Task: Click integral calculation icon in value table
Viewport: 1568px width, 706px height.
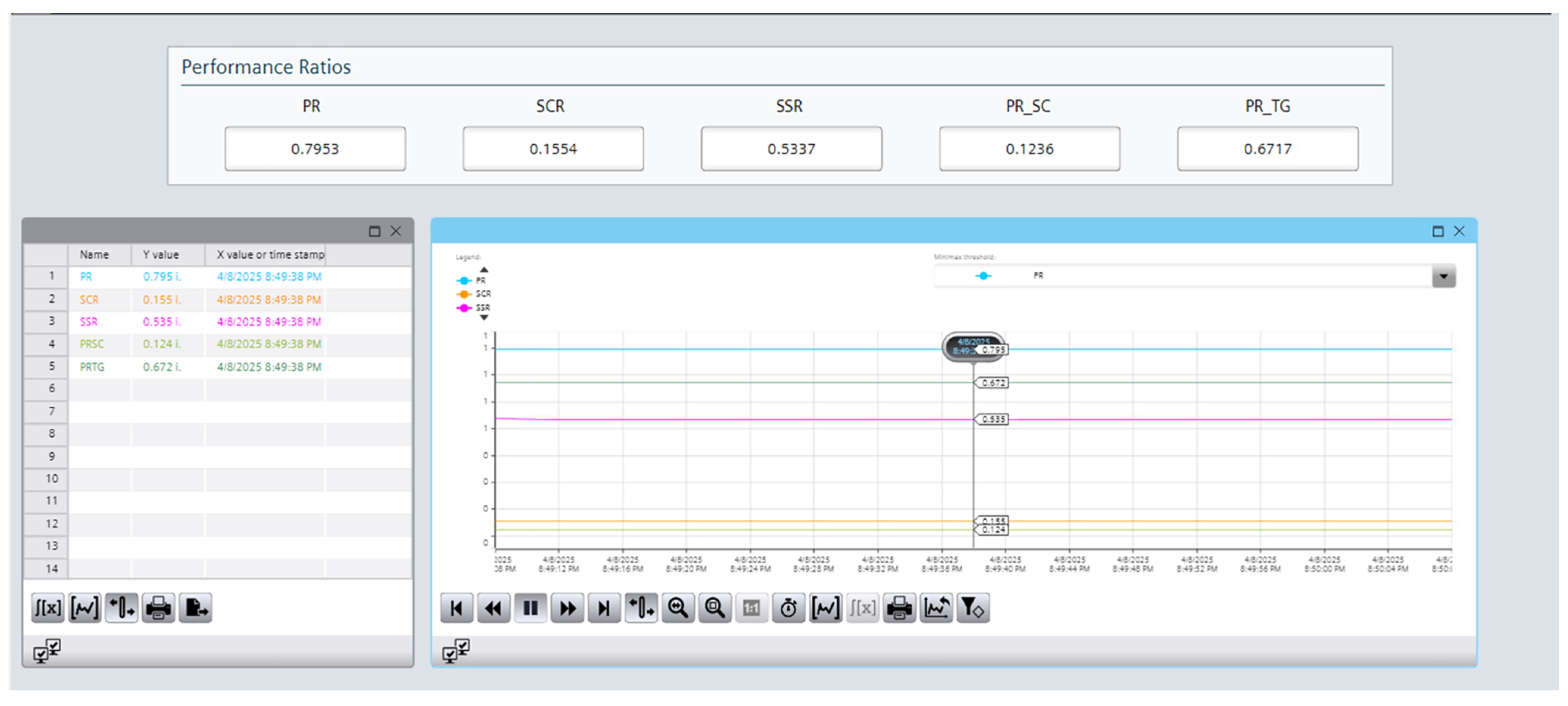Action: pos(47,608)
